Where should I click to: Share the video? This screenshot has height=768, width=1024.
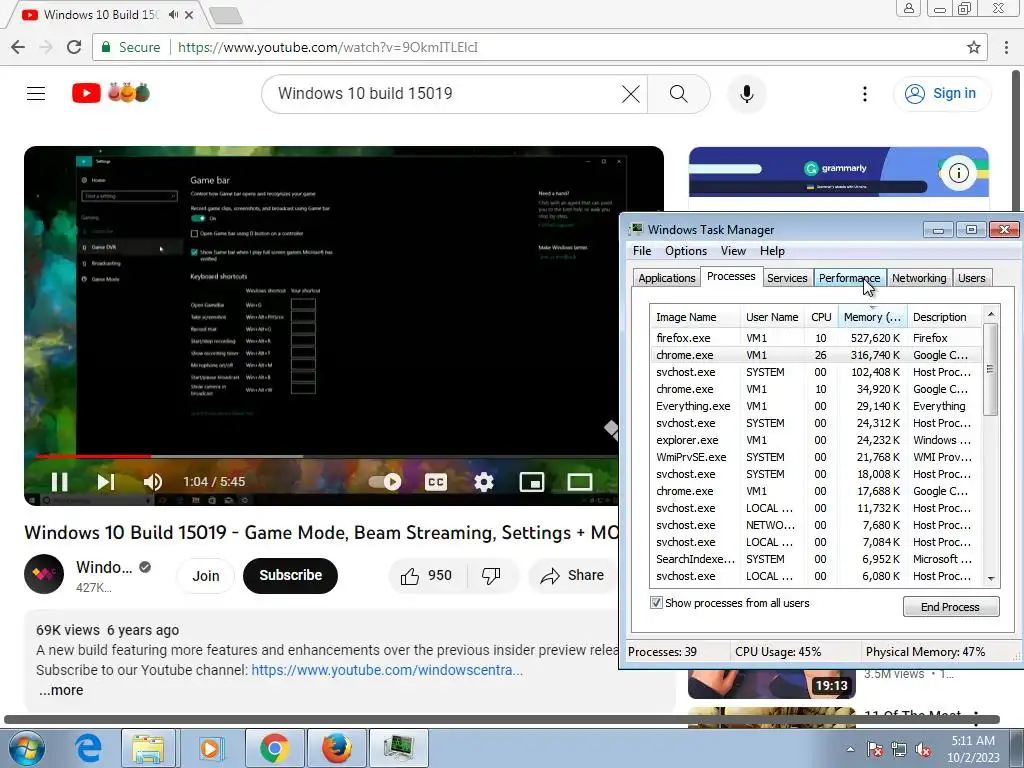click(x=573, y=575)
